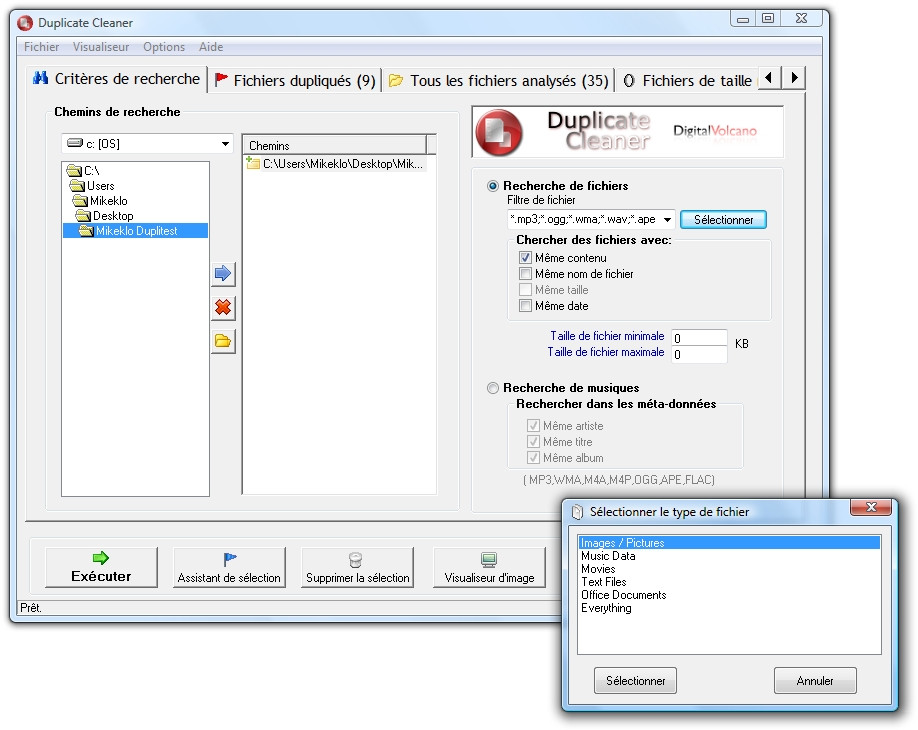
Task: Open the Options menu
Action: tap(164, 46)
